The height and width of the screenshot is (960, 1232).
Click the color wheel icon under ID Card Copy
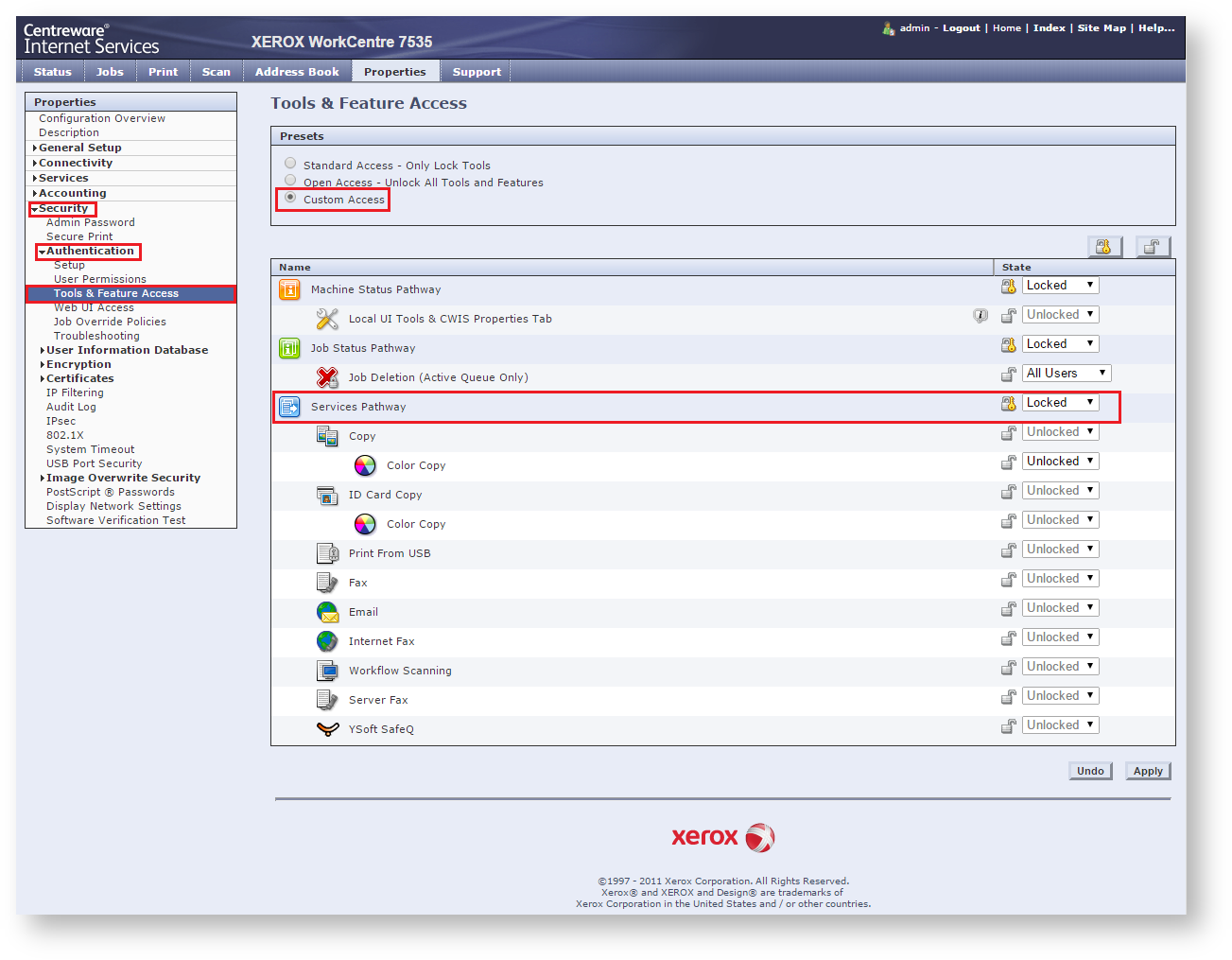point(365,524)
